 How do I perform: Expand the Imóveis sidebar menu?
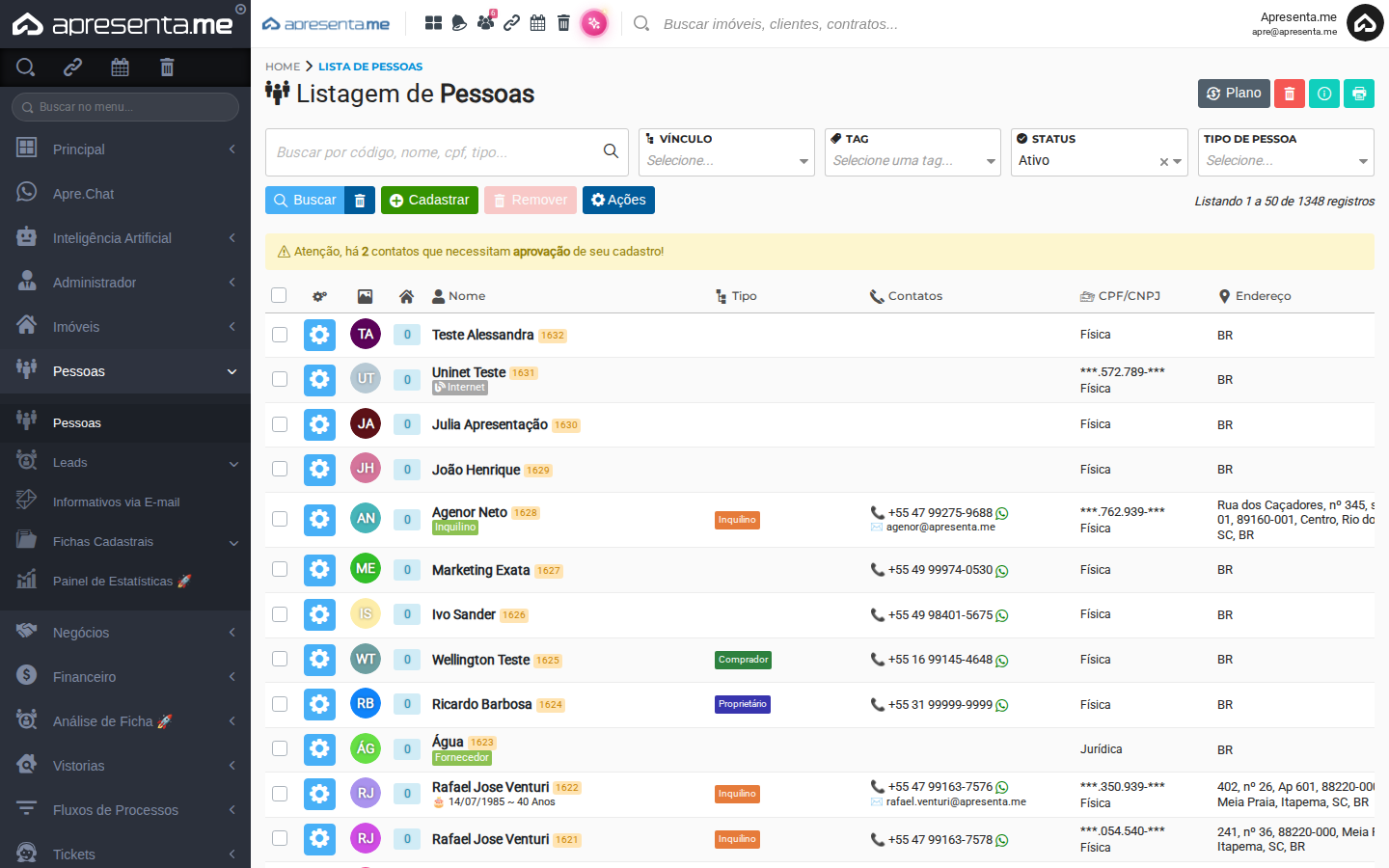pyautogui.click(x=125, y=327)
